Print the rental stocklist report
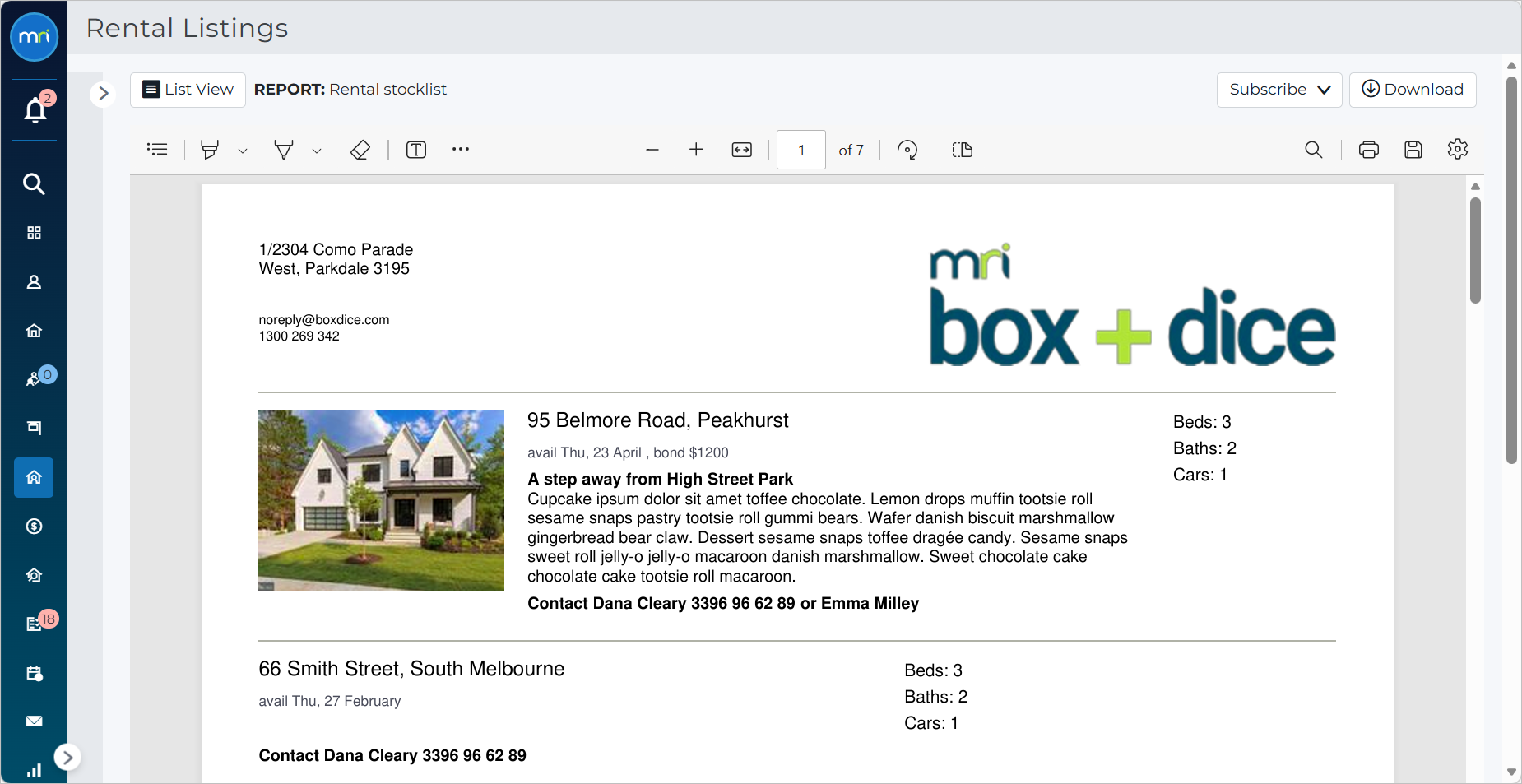The image size is (1522, 784). pyautogui.click(x=1369, y=150)
